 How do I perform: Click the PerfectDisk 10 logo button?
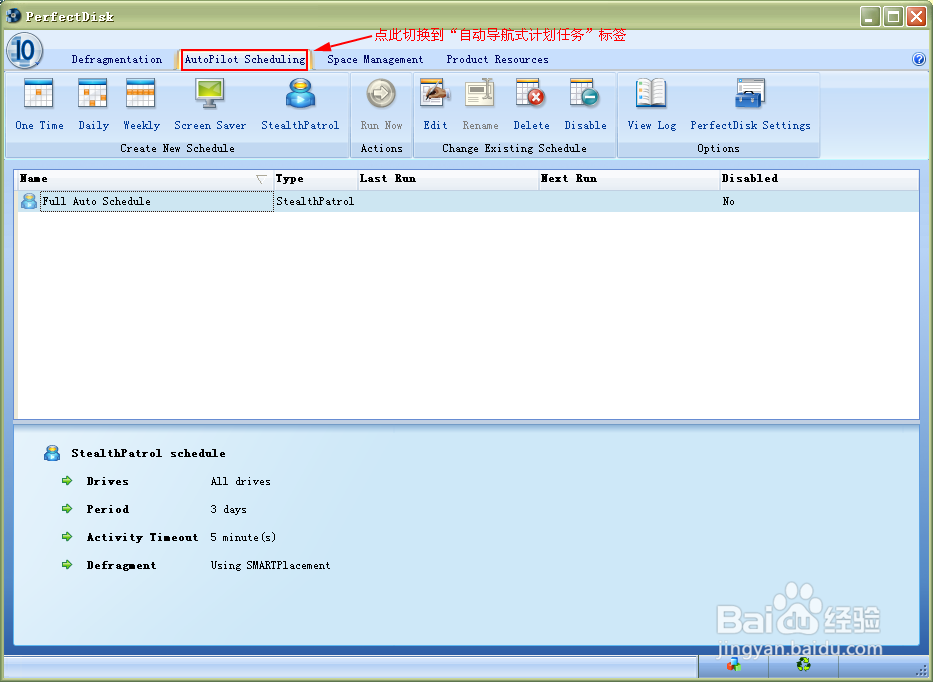tap(24, 51)
